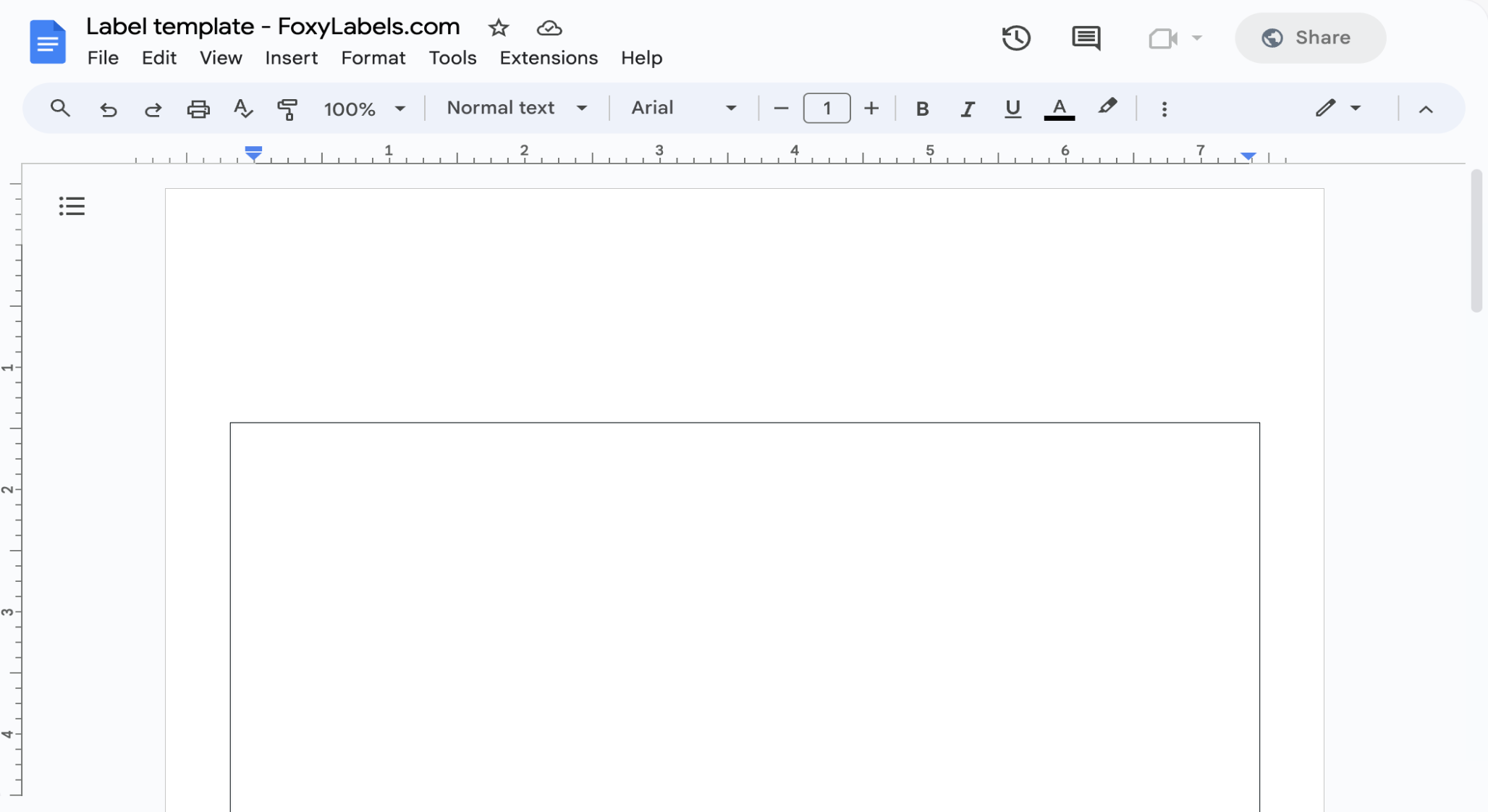Open the zoom level dropdown
Viewport: 1488px width, 812px height.
(365, 109)
